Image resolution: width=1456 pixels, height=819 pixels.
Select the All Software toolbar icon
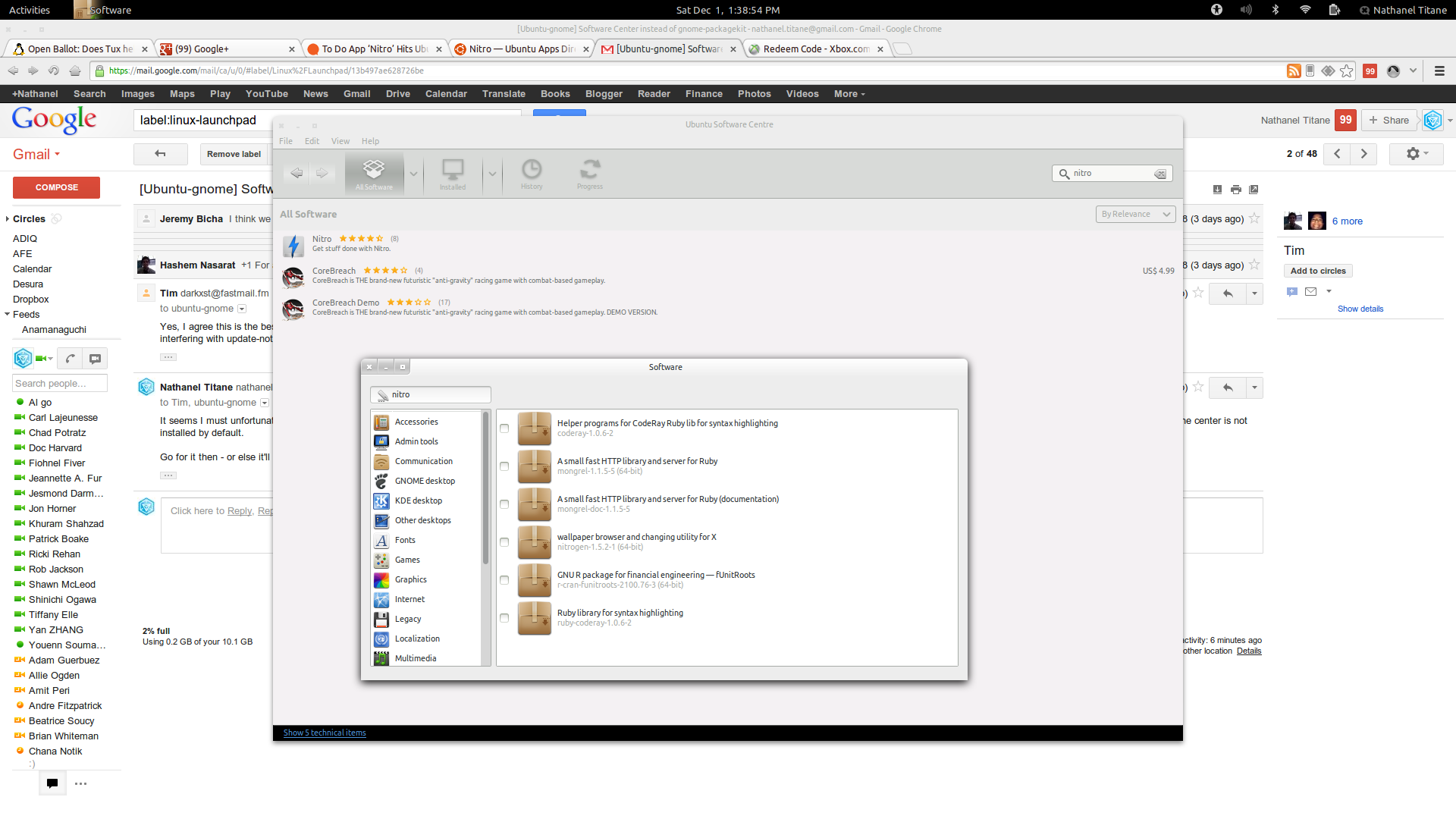click(x=374, y=169)
